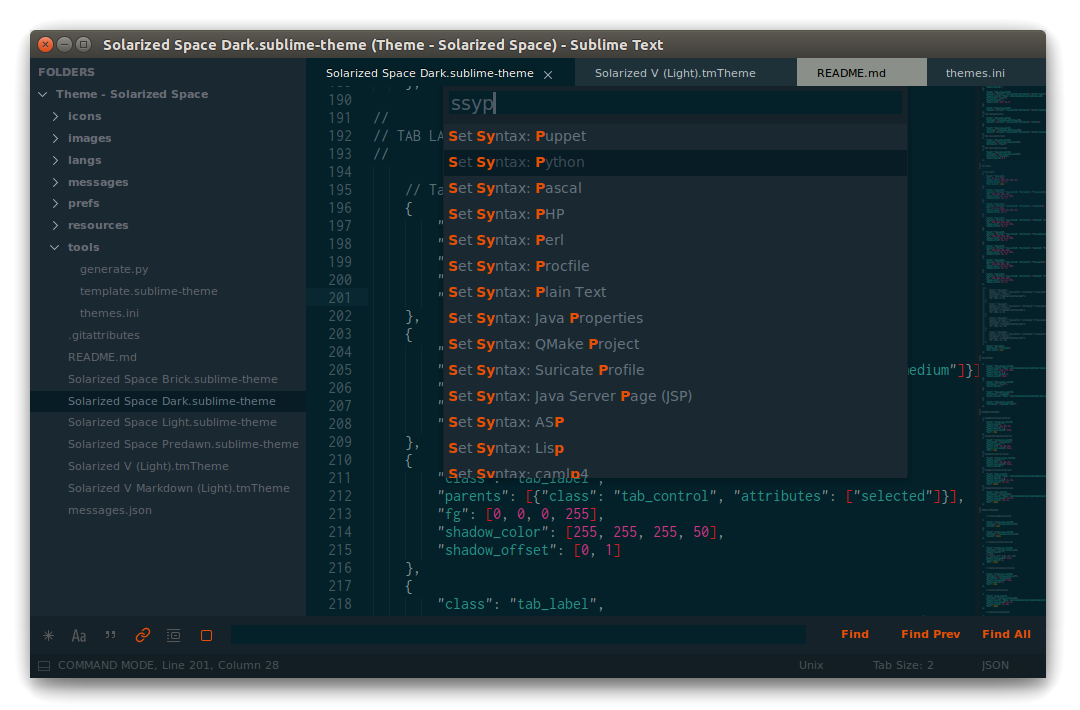This screenshot has width=1080, height=710.
Task: Choose Set Syntax: Puppet command
Action: [x=675, y=136]
